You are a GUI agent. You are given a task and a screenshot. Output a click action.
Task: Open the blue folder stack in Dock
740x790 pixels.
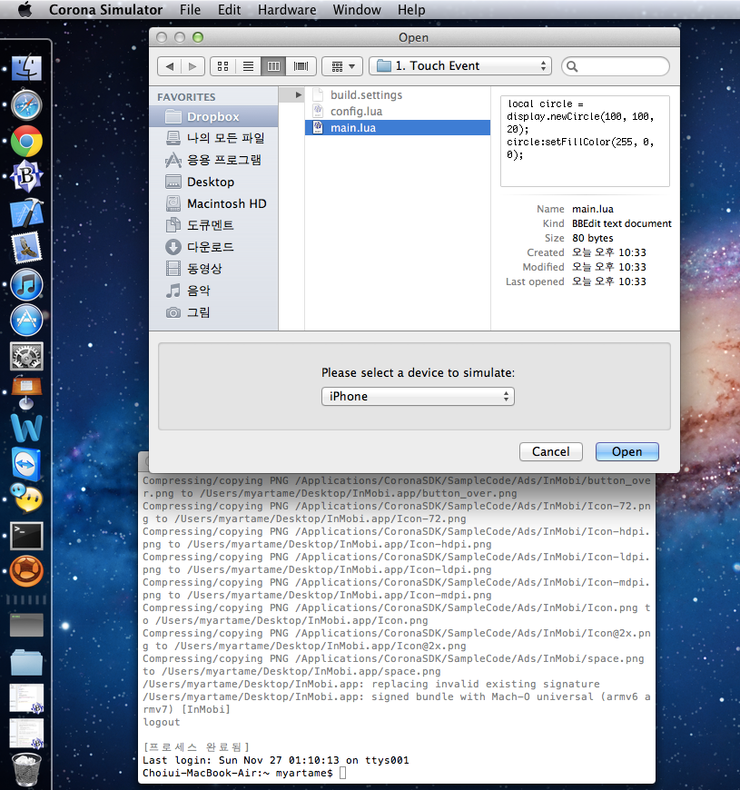click(26, 662)
